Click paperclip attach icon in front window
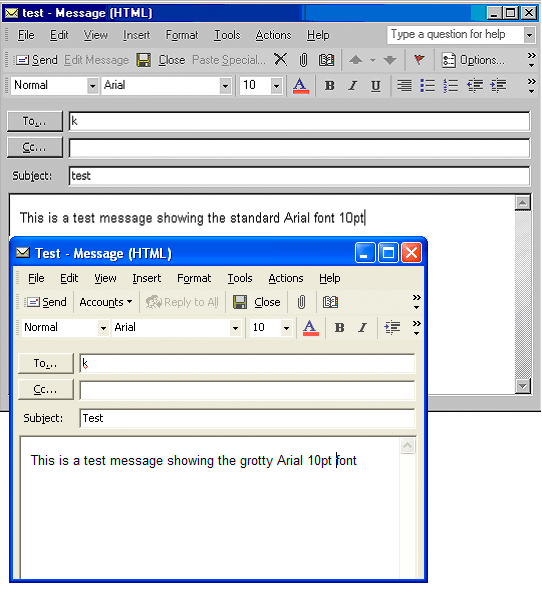The height and width of the screenshot is (593, 542). point(301,302)
